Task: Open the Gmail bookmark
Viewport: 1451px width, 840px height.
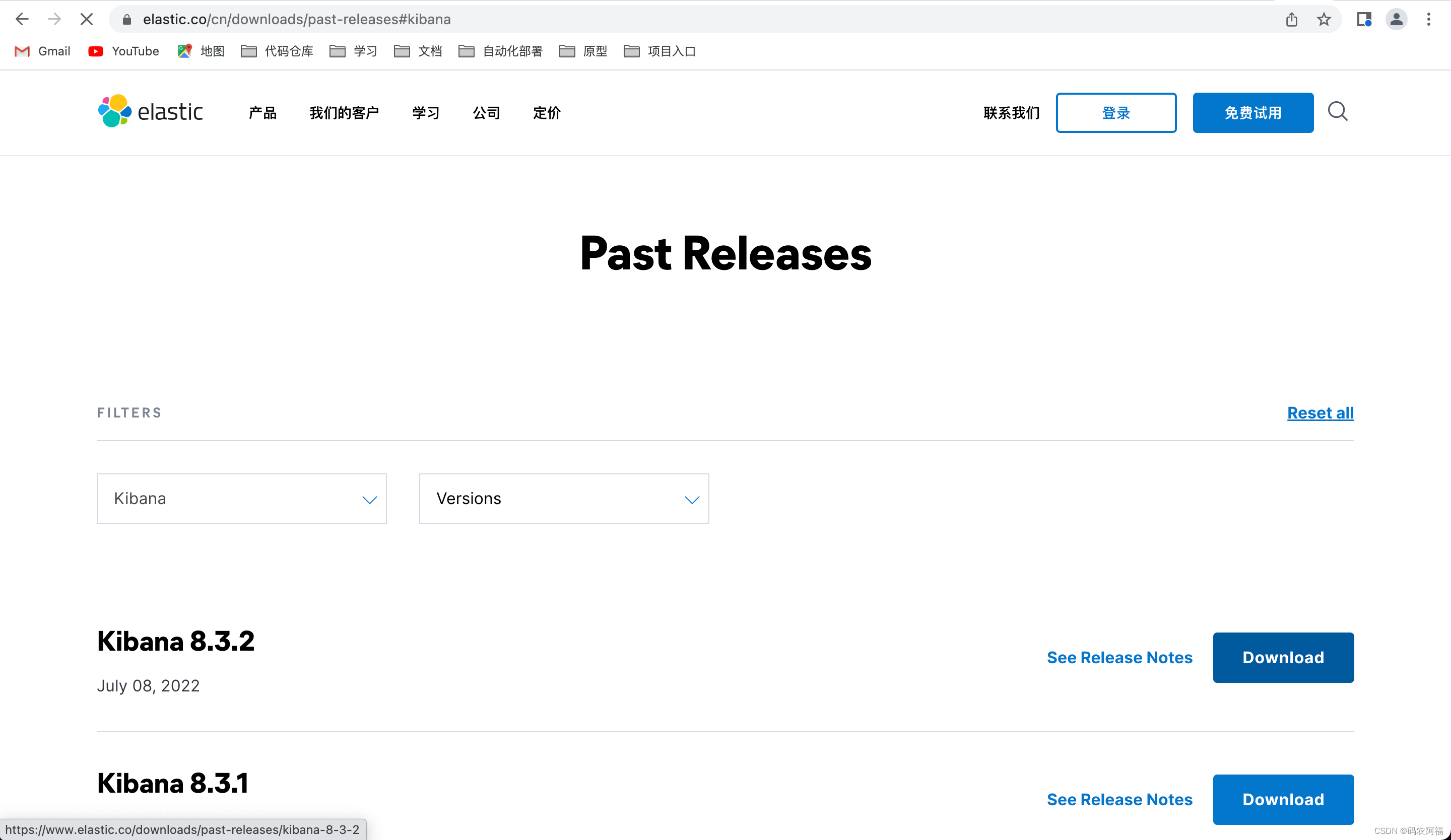Action: click(42, 51)
